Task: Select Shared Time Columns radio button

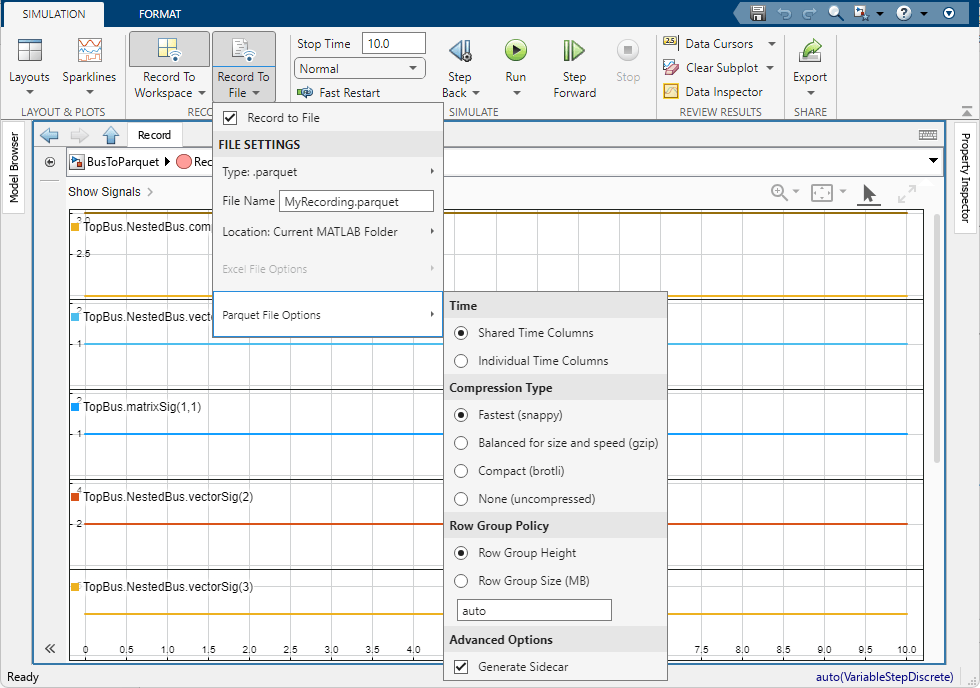Action: (x=461, y=333)
